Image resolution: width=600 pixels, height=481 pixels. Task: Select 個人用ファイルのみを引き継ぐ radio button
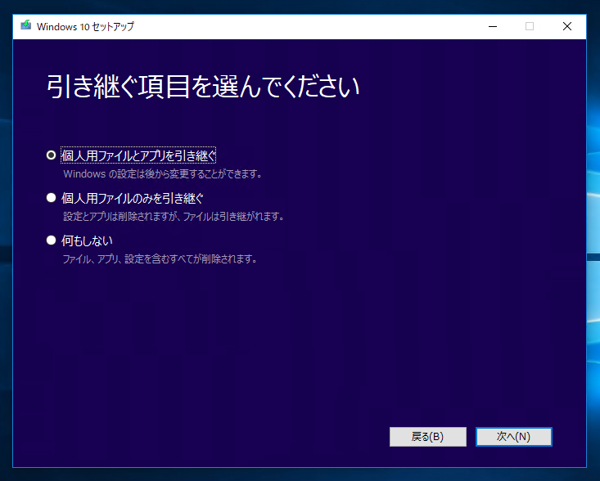(x=51, y=198)
